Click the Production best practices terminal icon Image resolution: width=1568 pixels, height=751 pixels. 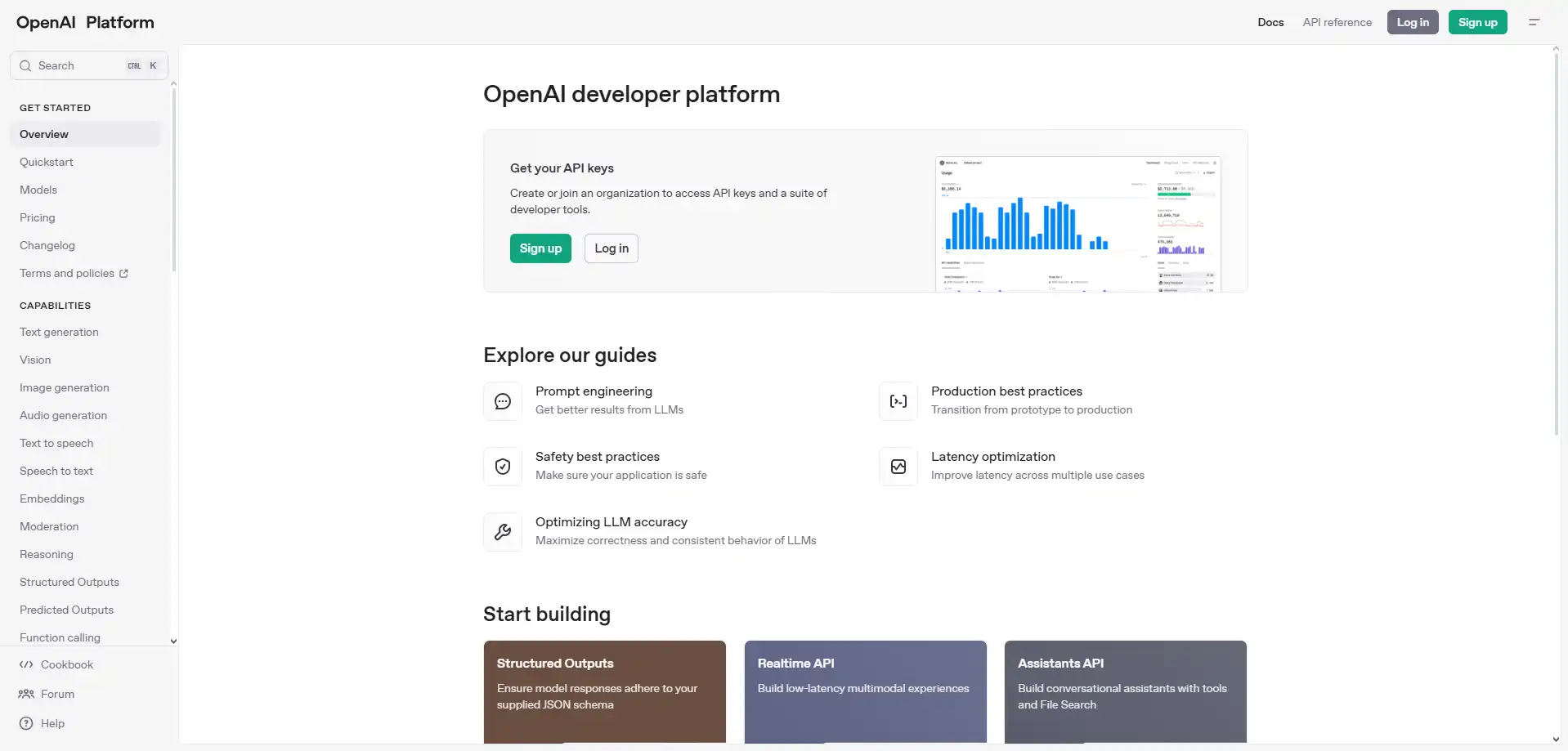[x=898, y=401]
